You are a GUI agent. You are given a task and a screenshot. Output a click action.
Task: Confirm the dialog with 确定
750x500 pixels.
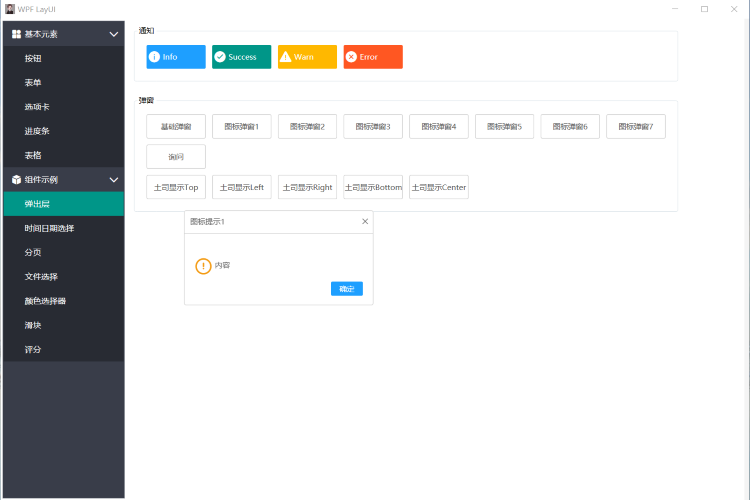point(347,289)
